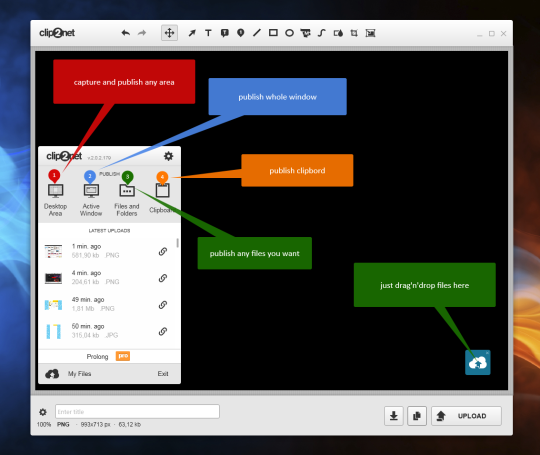Viewport: 540px width, 455px height.
Task: Click '204,61 kb .PNG' file info text
Action: coord(96,282)
